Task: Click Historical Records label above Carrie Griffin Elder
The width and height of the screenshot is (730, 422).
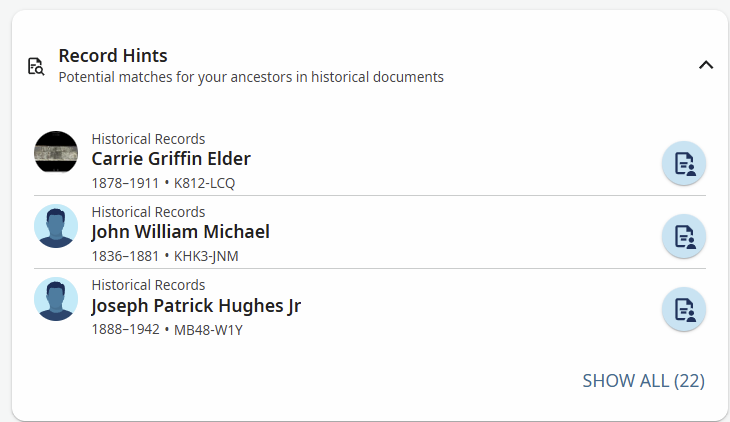Action: (x=148, y=139)
